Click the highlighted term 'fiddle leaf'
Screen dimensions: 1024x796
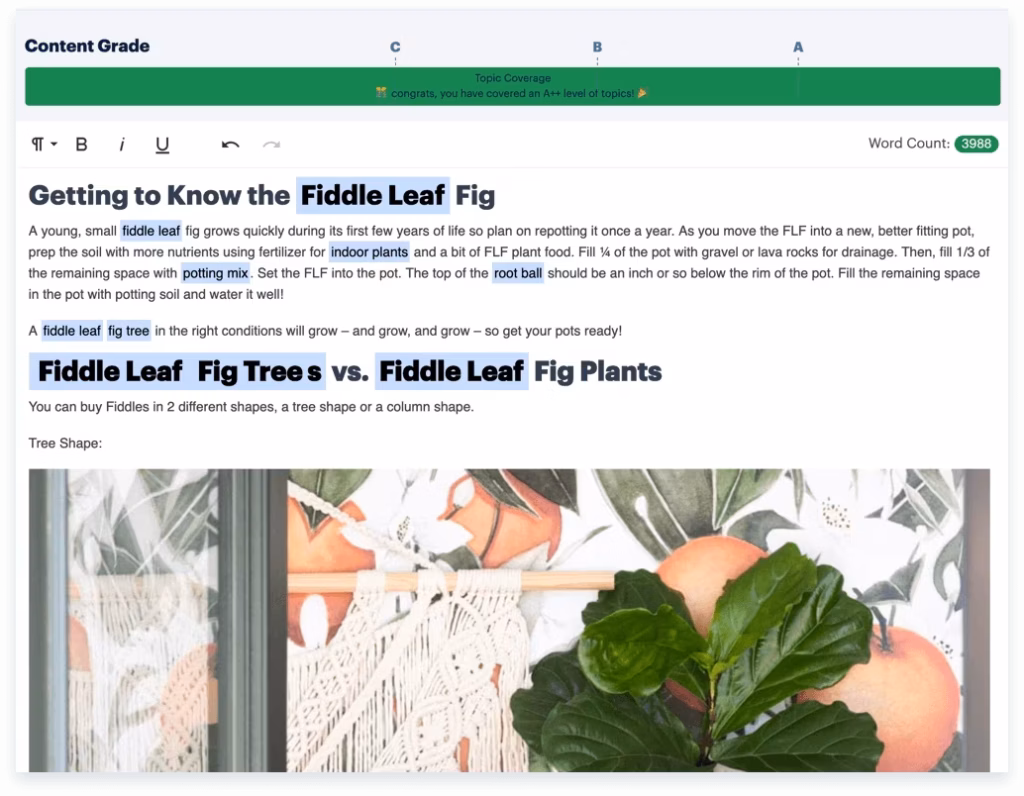[x=151, y=230]
